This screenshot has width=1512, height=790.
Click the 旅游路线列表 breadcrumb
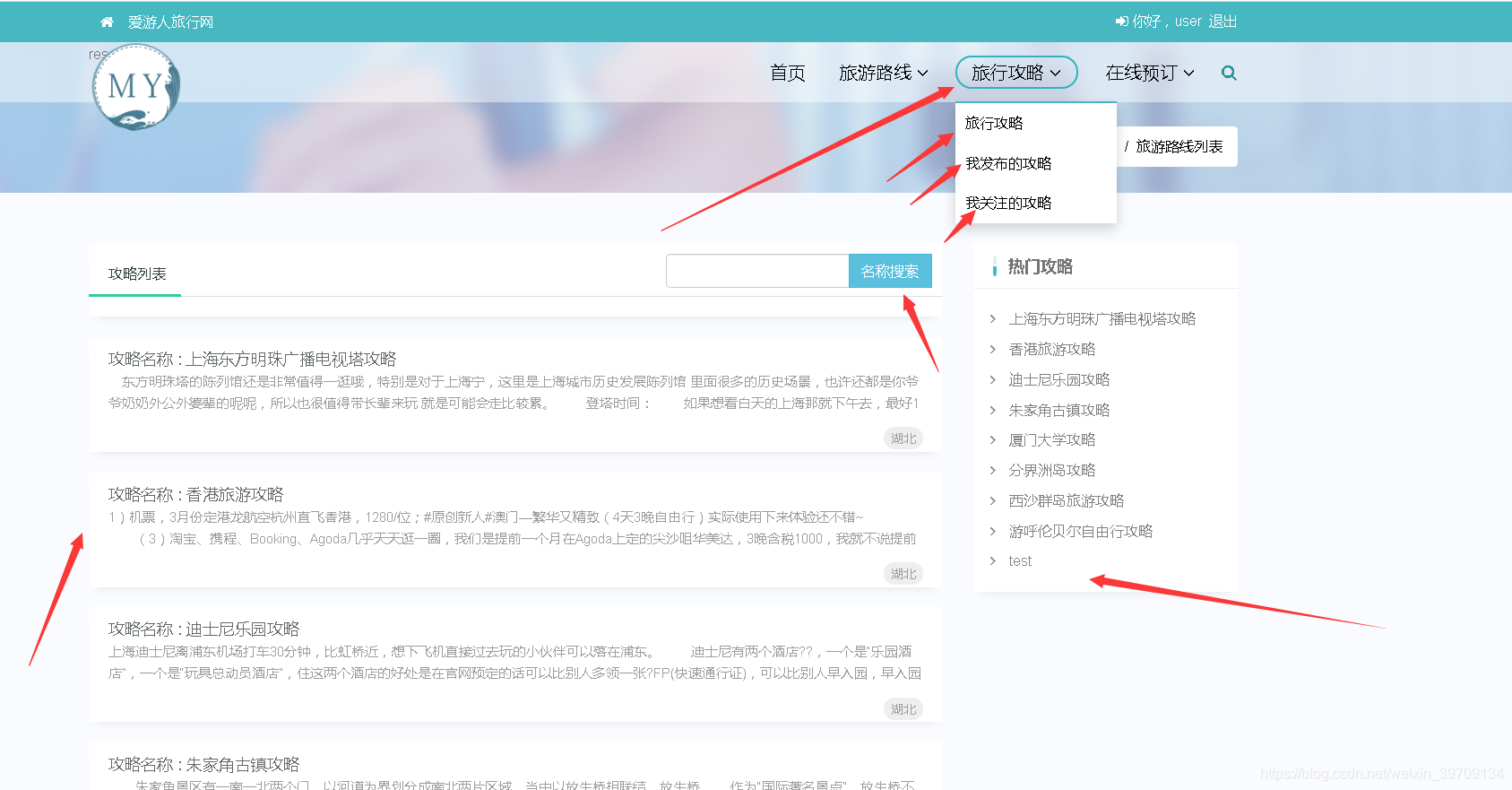1179,147
